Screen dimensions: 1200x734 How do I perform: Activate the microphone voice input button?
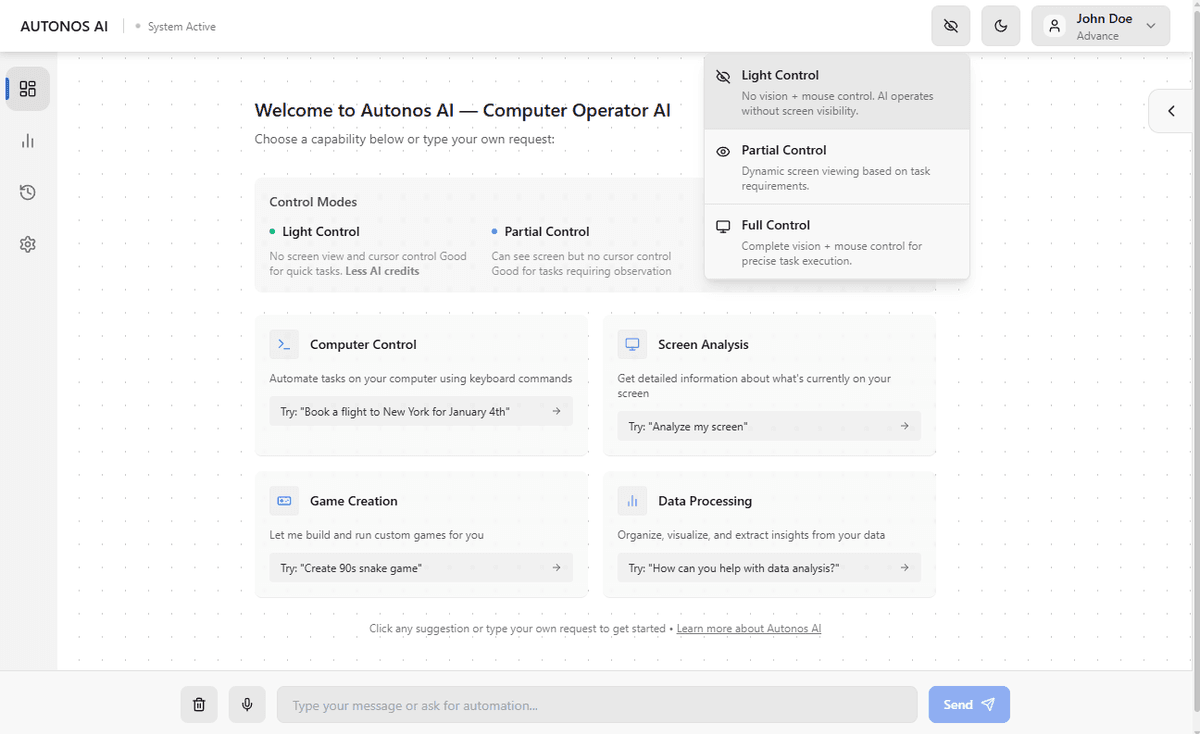247,705
